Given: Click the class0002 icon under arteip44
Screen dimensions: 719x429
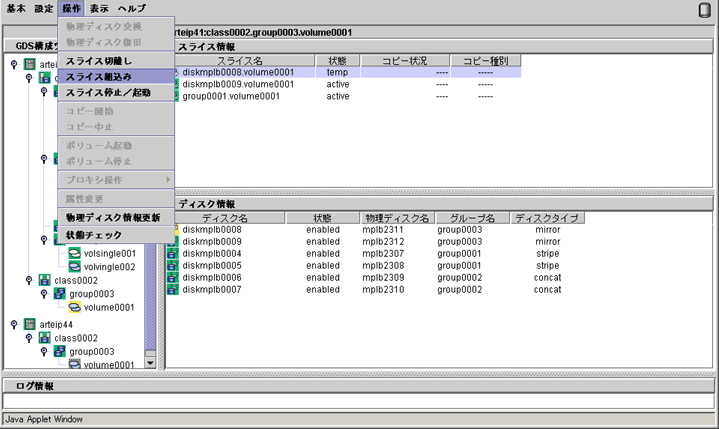Looking at the screenshot, I should 44,338.
